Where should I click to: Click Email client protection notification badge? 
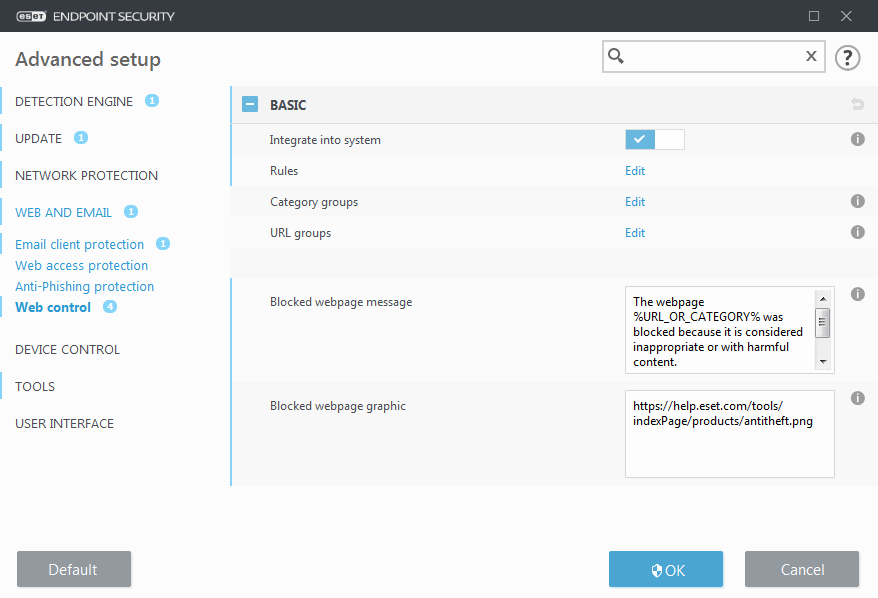click(x=163, y=244)
